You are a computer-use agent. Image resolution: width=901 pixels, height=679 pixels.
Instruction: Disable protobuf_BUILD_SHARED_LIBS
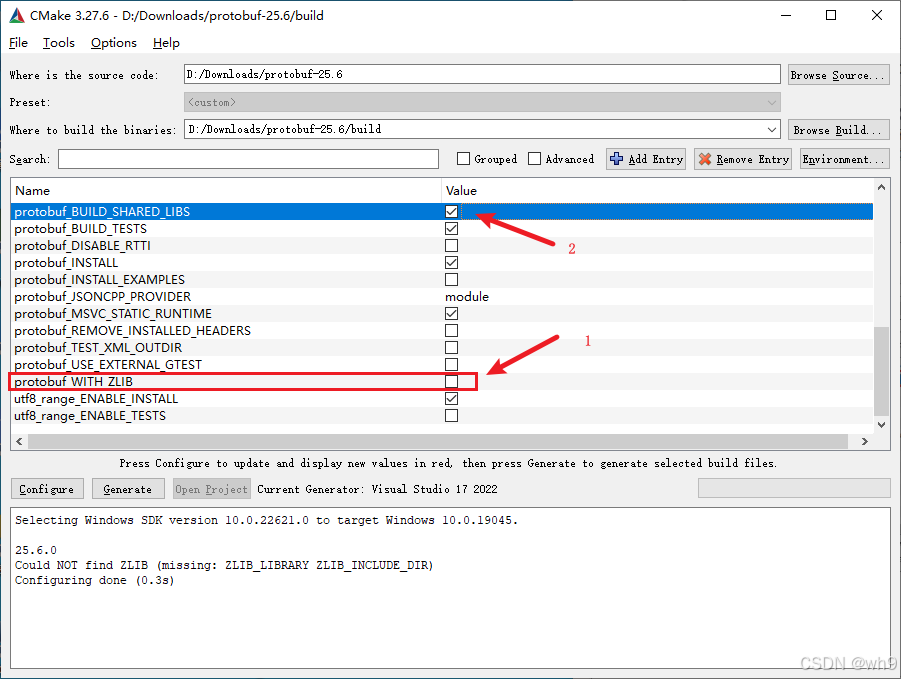(x=451, y=211)
